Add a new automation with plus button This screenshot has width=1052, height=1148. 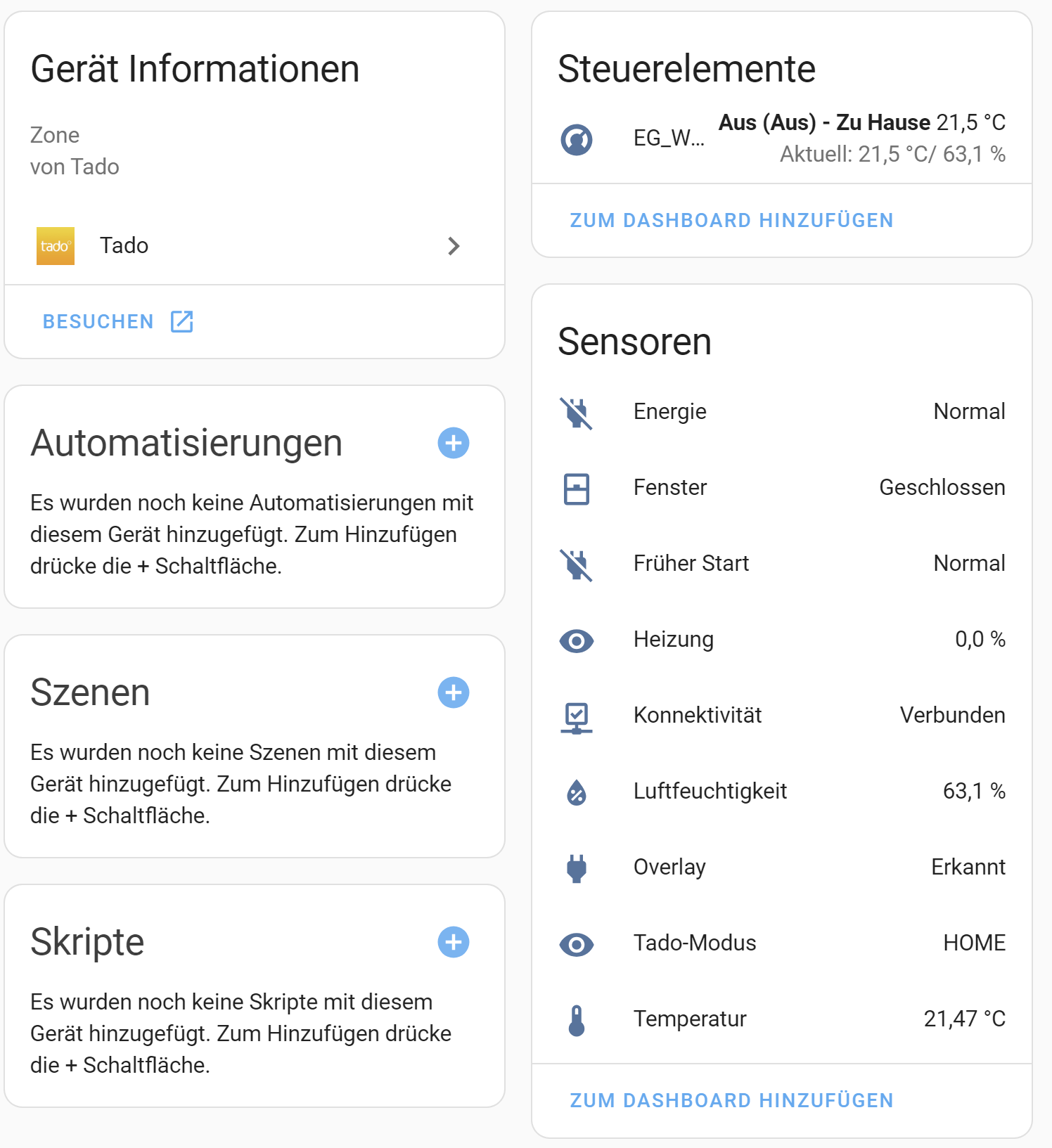(454, 443)
